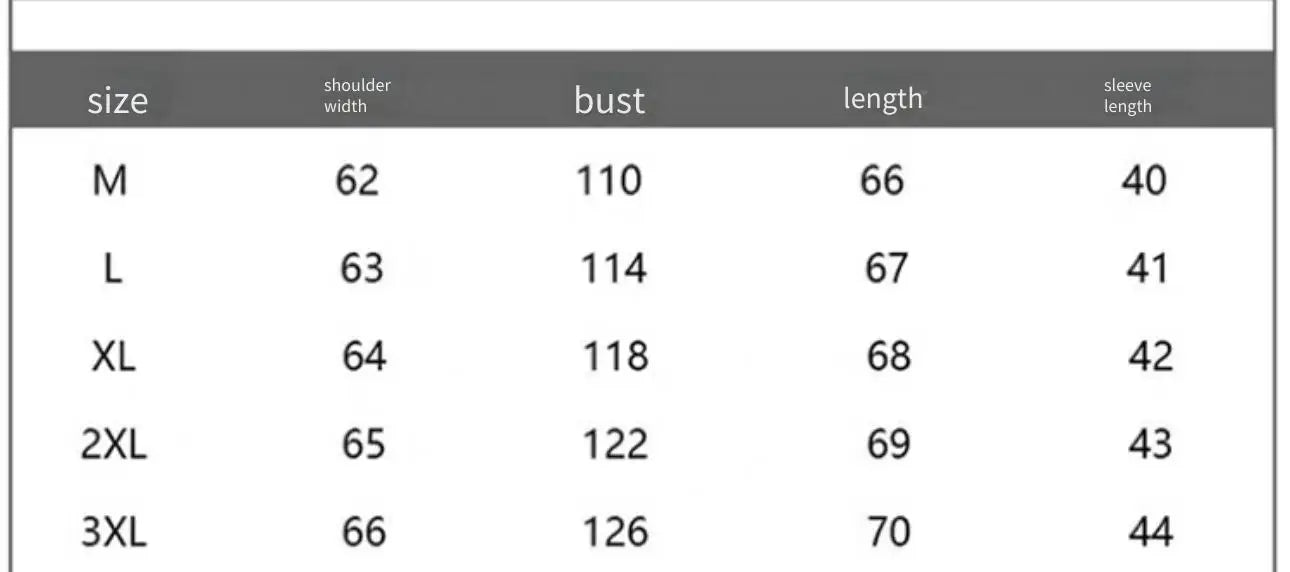1290x572 pixels.
Task: Click the 2XL size row label
Action: [x=113, y=443]
